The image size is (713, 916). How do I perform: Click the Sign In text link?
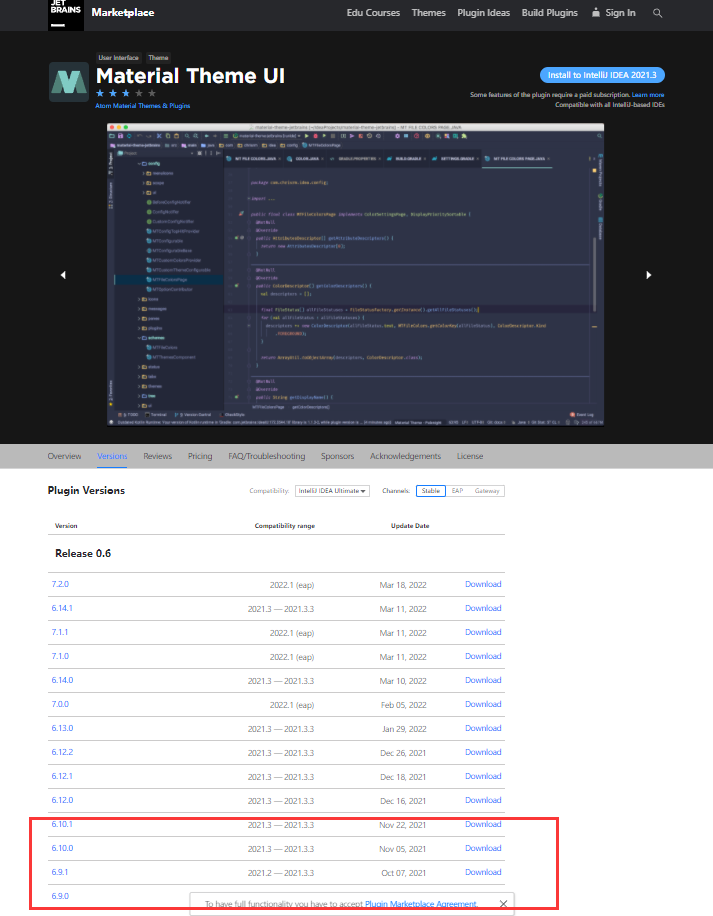coord(620,13)
